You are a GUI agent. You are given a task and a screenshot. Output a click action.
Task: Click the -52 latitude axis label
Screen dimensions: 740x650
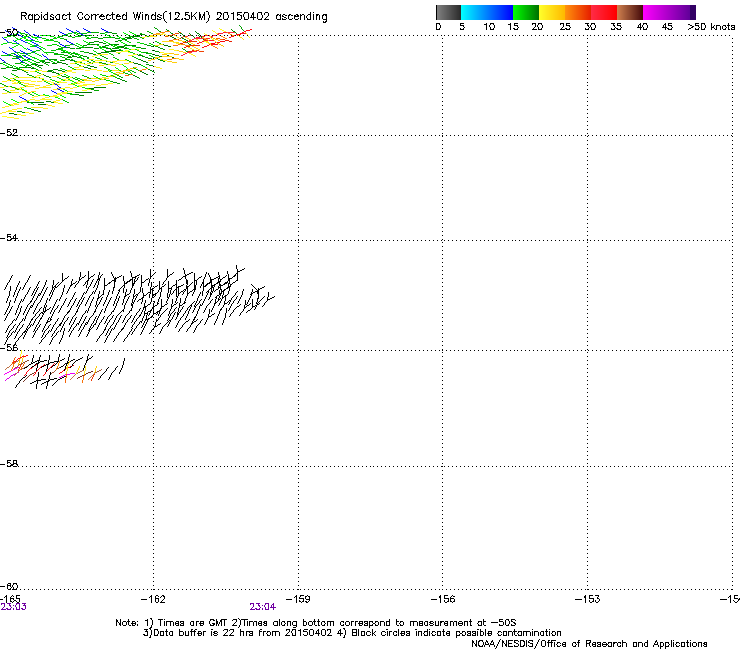point(9,133)
